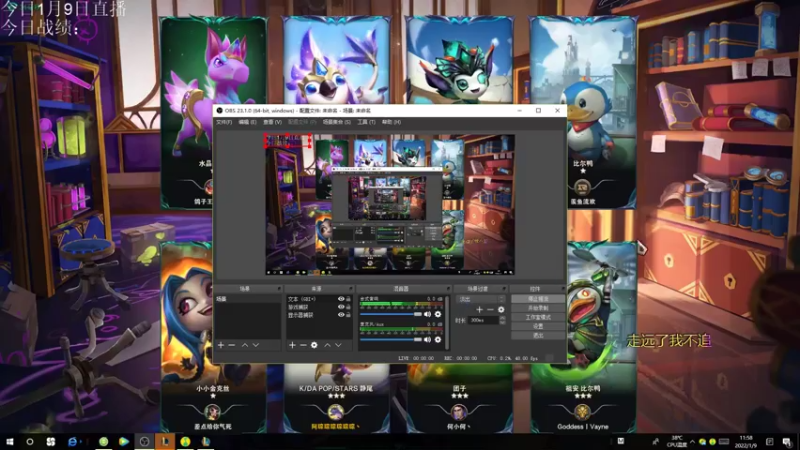
Task: Click the red-outlined text source in preview
Action: 287,141
